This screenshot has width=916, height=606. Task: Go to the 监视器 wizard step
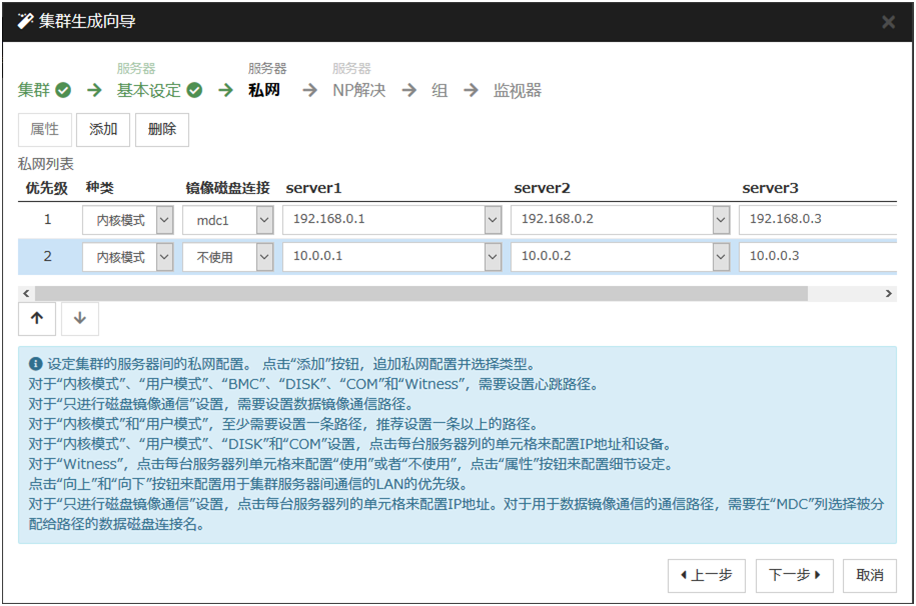[x=517, y=91]
